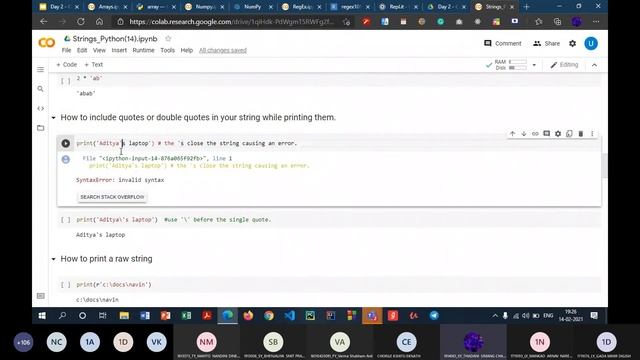Switch to the NumPy browser tab

tap(253, 7)
